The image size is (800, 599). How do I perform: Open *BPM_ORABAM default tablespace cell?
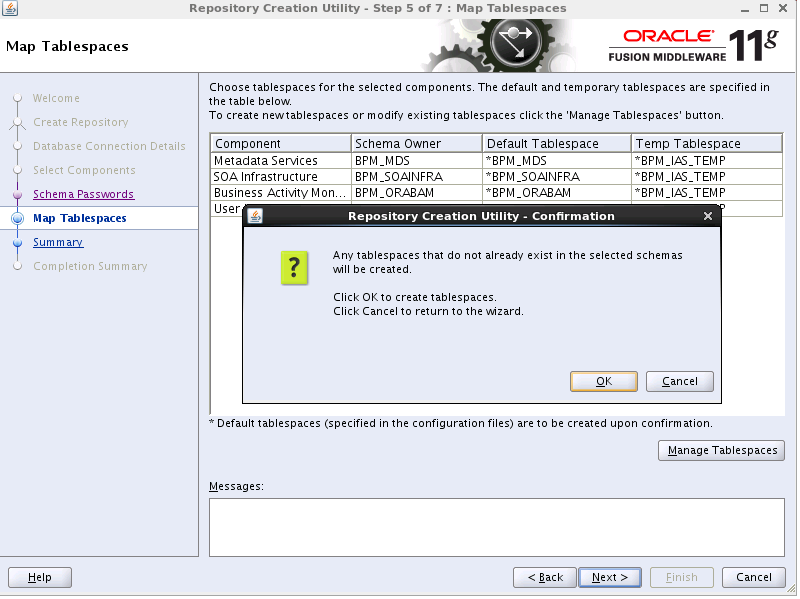557,193
